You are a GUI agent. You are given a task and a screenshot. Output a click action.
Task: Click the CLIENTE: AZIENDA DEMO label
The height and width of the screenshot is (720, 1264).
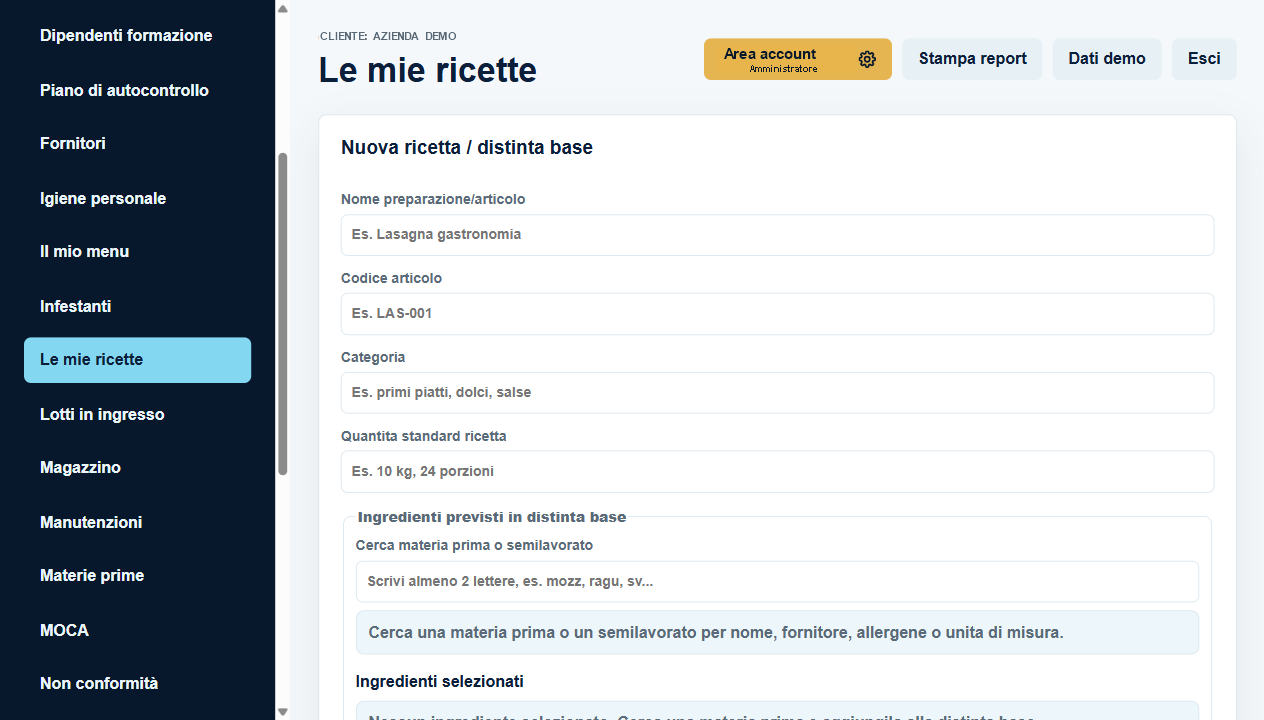point(388,36)
